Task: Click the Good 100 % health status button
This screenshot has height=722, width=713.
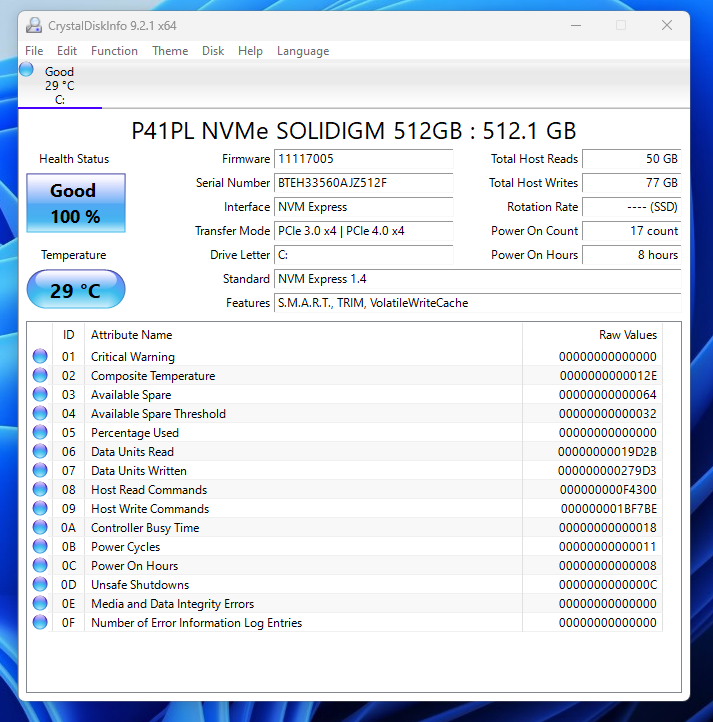Action: pyautogui.click(x=76, y=203)
